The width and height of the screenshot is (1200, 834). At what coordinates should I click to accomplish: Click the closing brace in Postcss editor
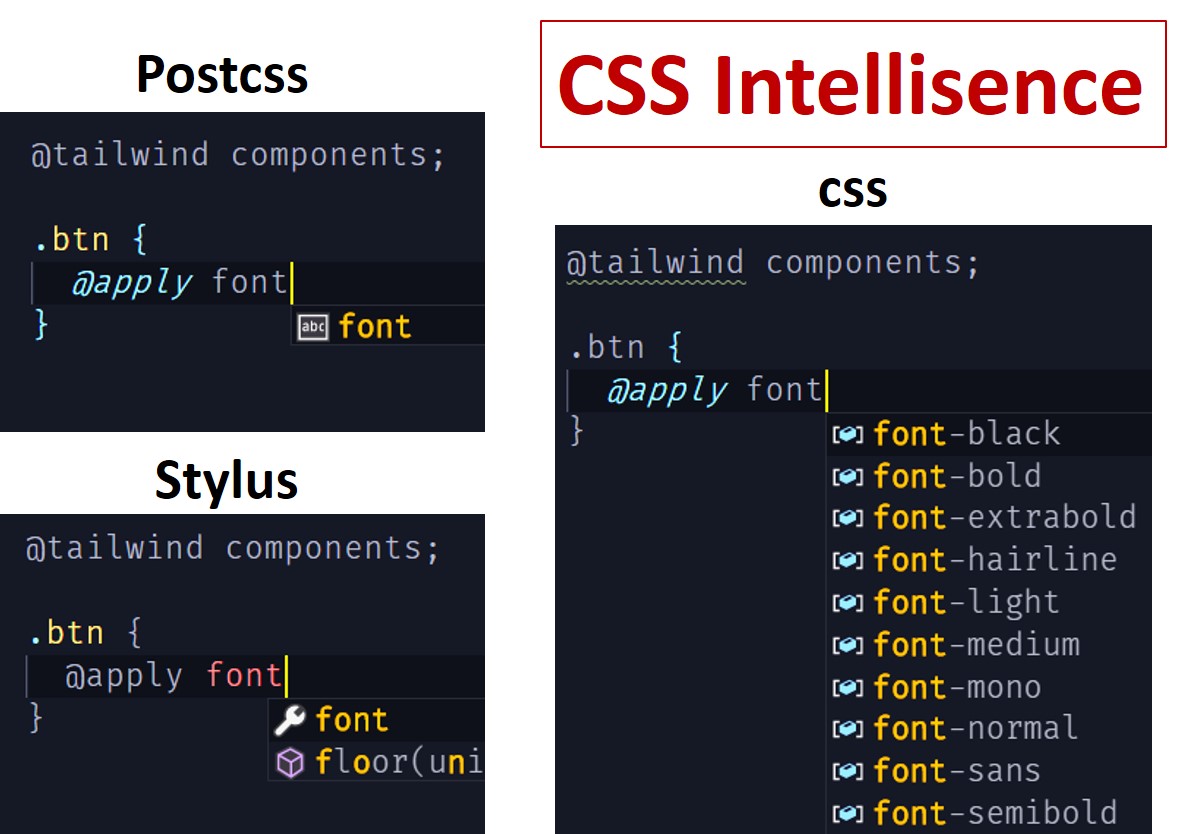click(41, 324)
